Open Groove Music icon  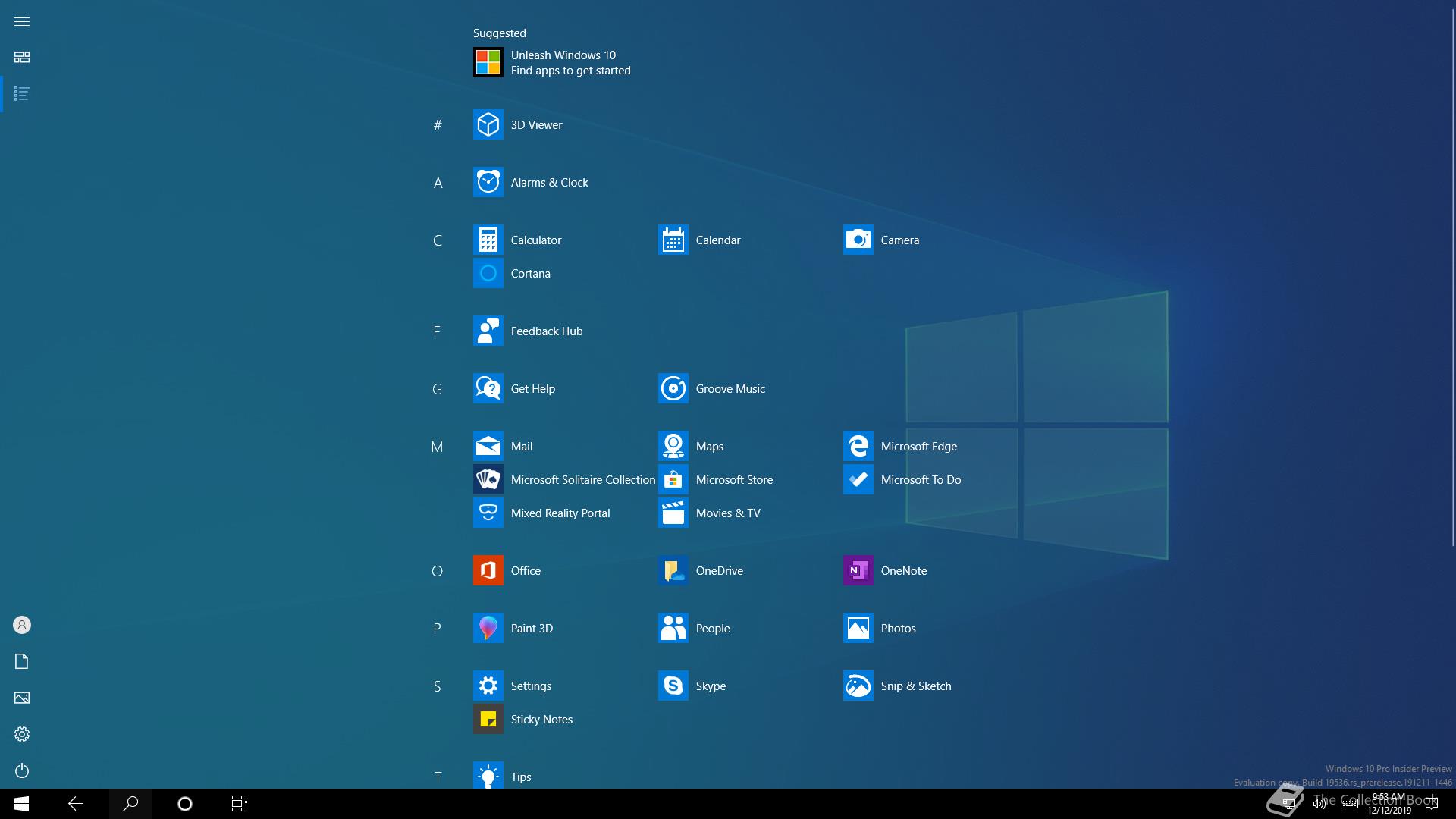click(x=673, y=388)
